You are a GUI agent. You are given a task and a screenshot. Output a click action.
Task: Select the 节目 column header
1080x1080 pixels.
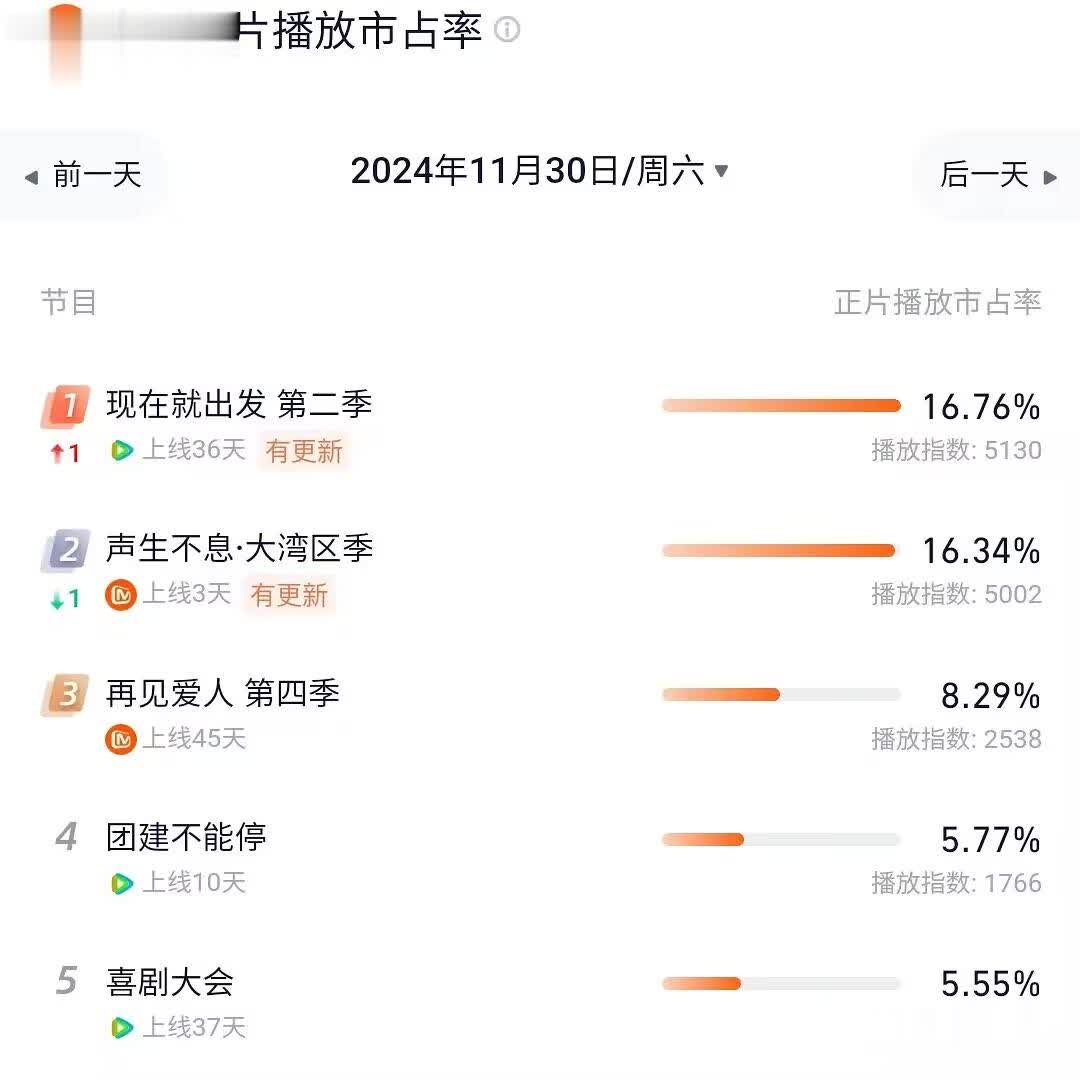pyautogui.click(x=68, y=302)
